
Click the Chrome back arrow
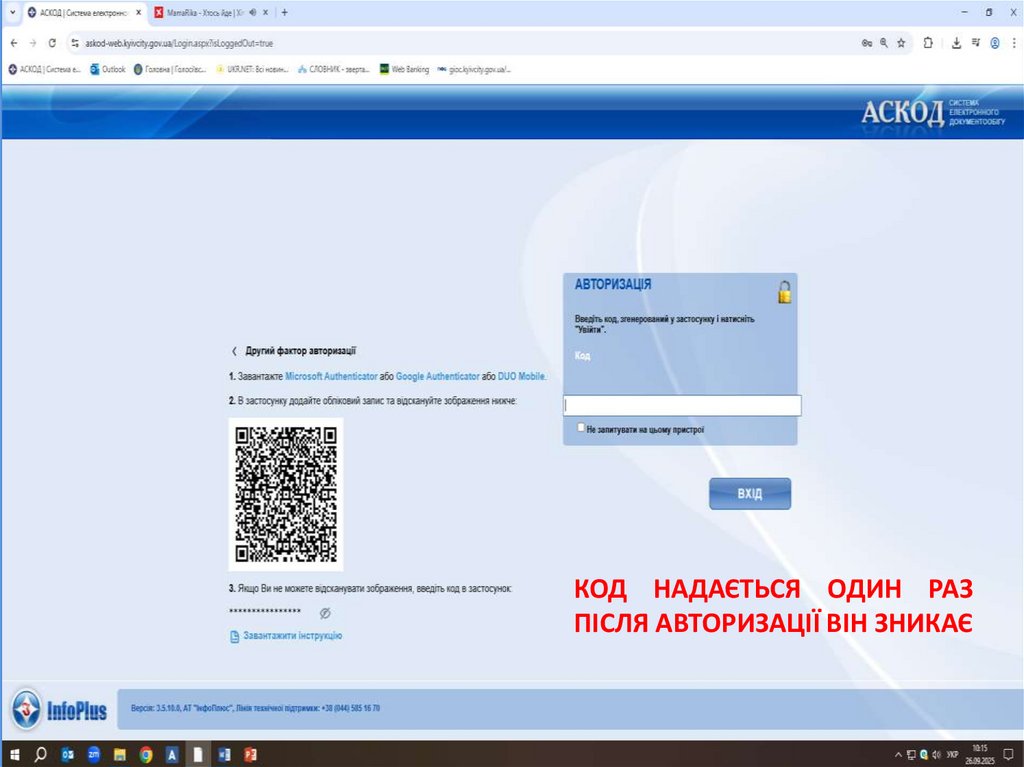pos(14,43)
